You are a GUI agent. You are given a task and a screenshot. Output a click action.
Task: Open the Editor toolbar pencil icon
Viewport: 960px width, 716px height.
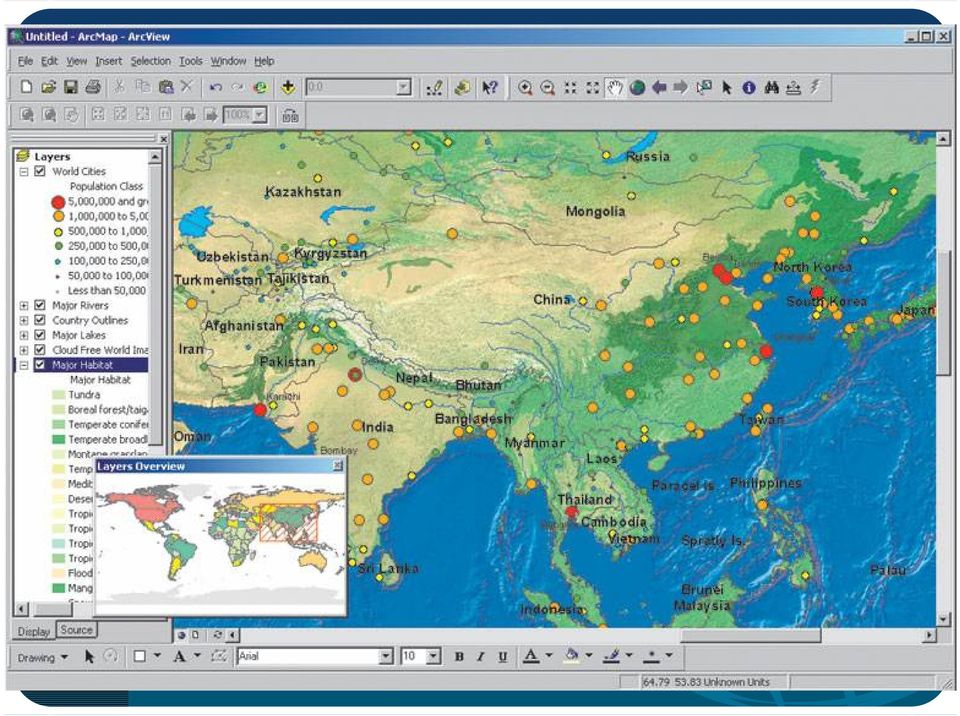pyautogui.click(x=434, y=88)
